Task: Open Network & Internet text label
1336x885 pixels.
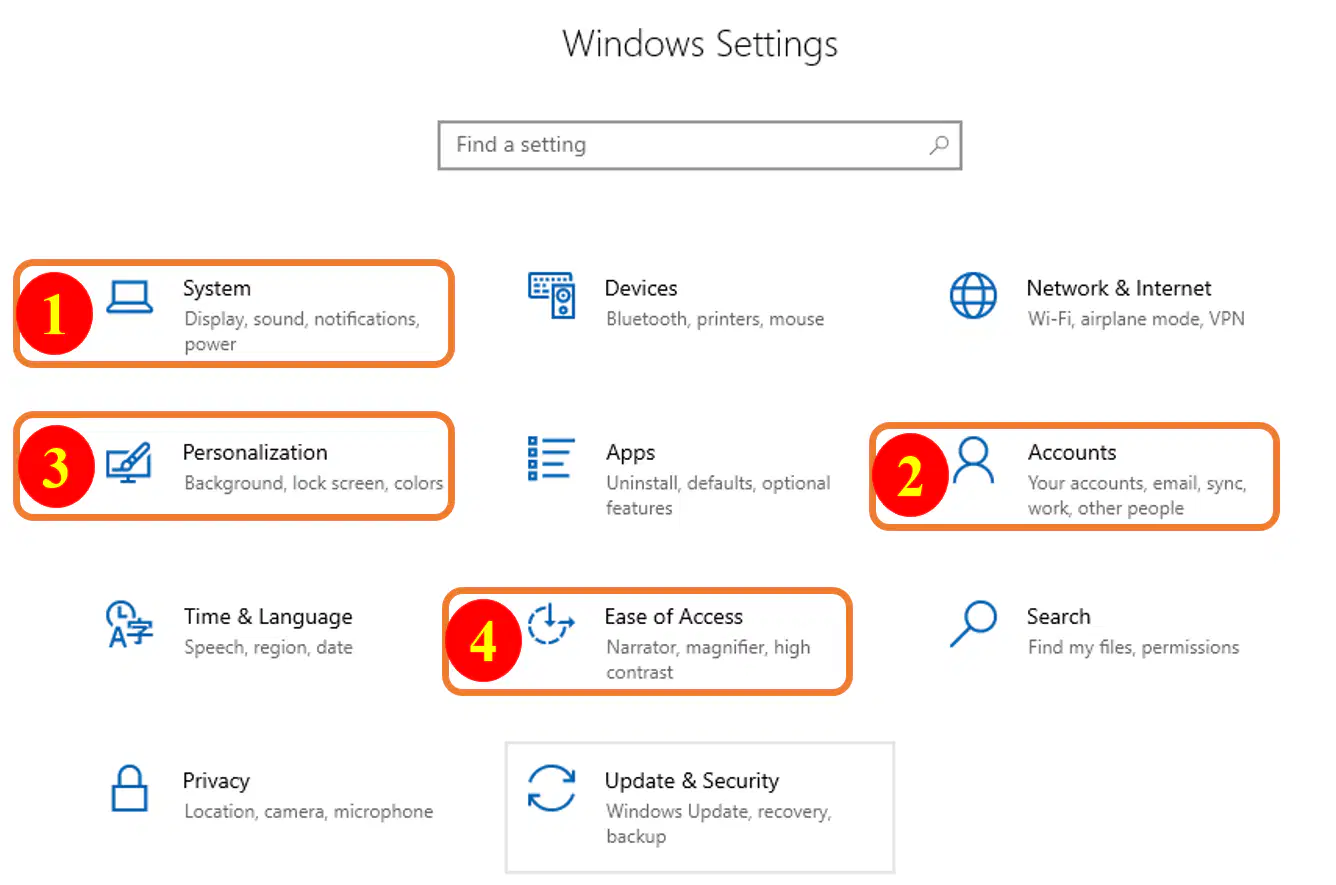Action: (x=1119, y=289)
